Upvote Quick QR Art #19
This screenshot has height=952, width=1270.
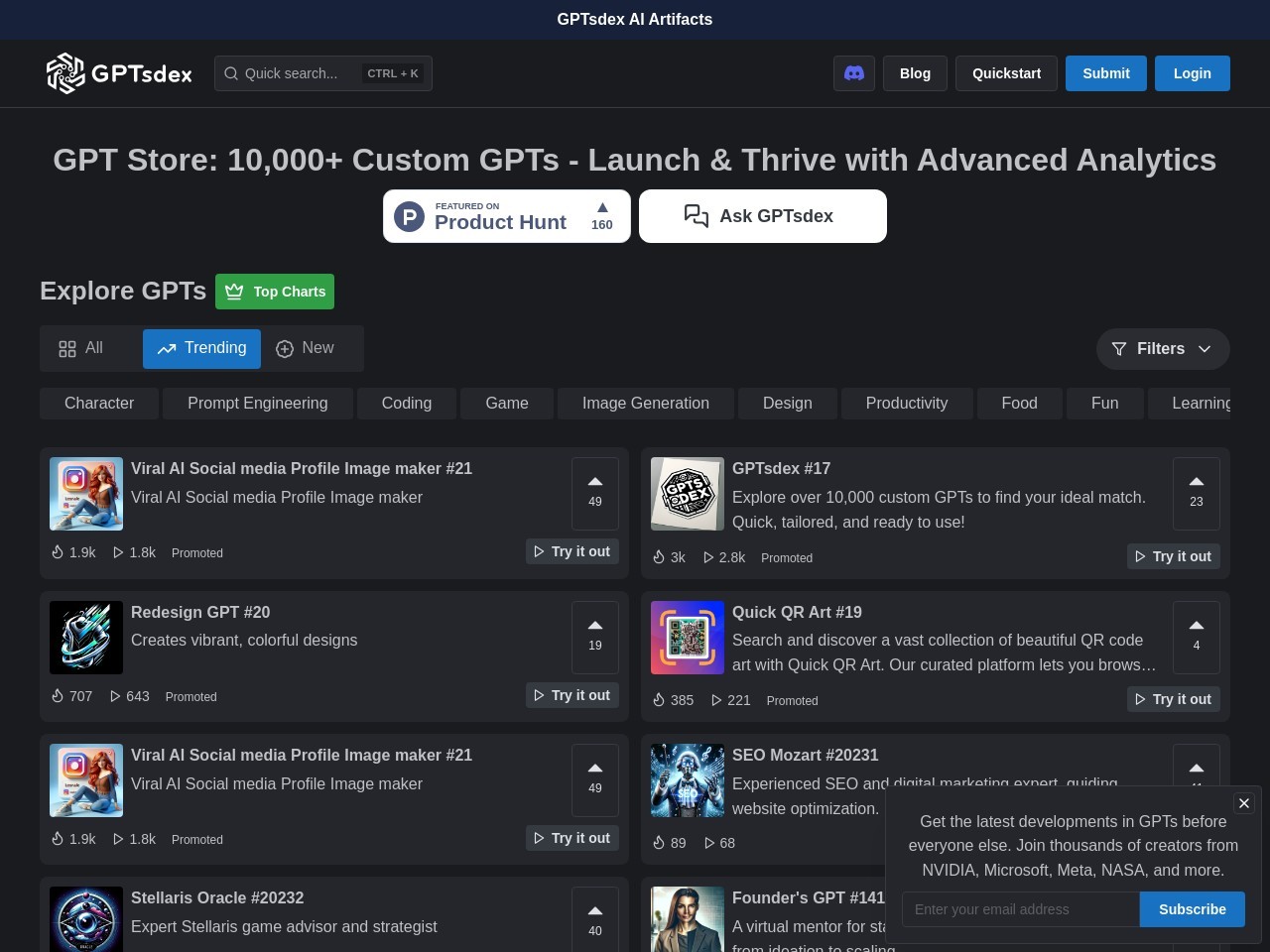pos(1197,638)
